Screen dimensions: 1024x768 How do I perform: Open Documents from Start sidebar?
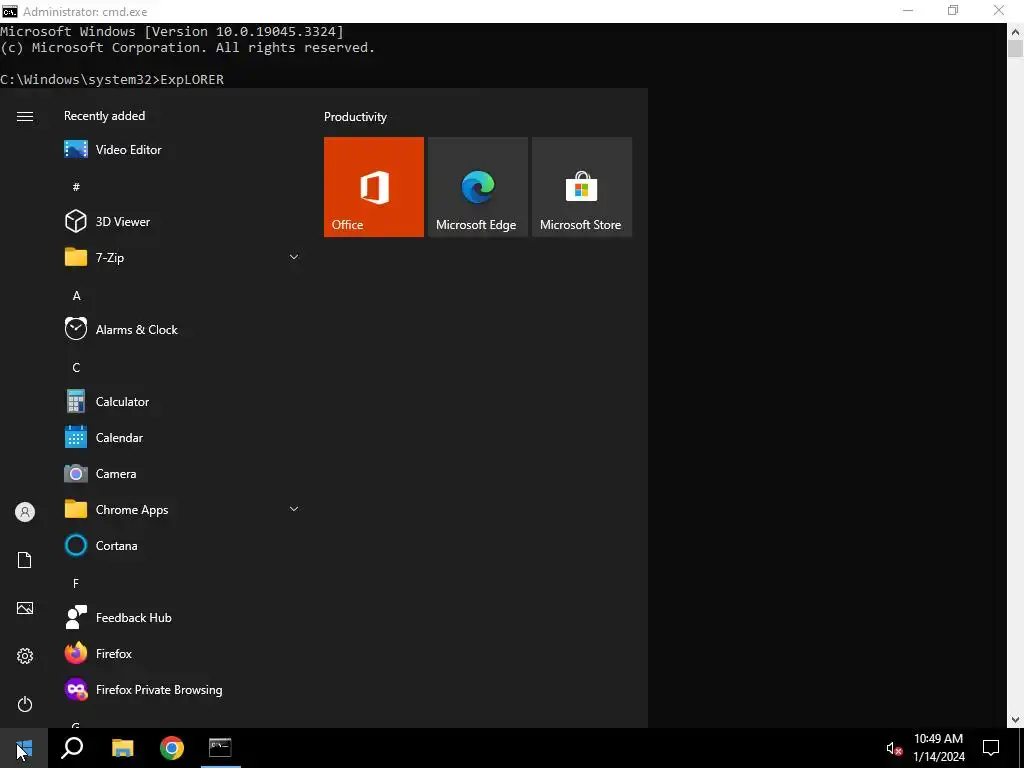pyautogui.click(x=25, y=560)
